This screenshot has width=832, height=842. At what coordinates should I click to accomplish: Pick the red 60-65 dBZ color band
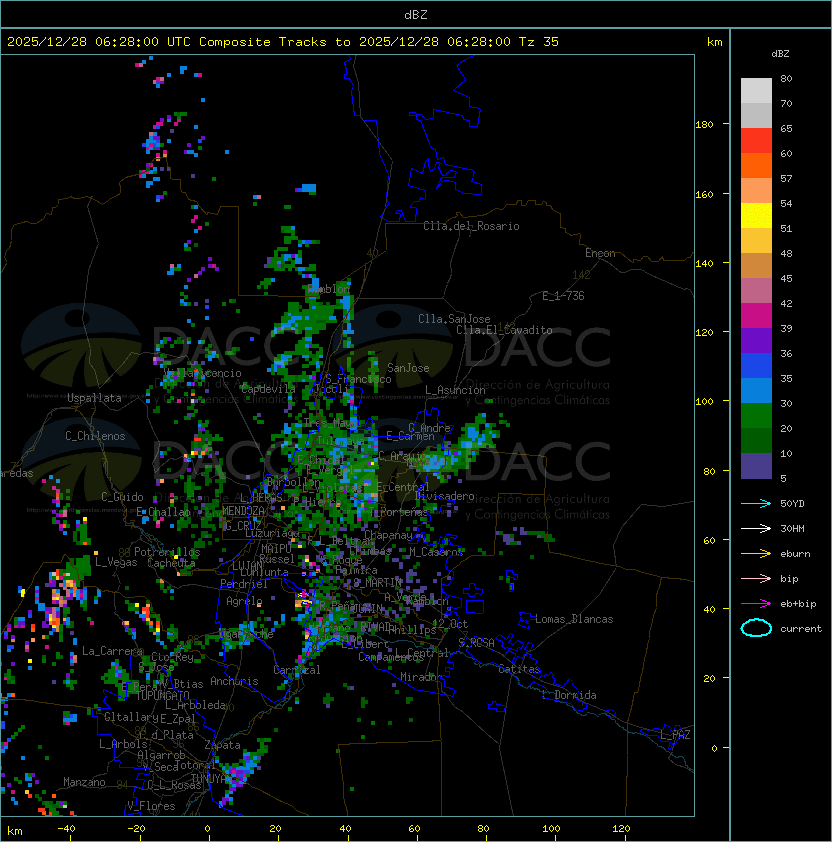coord(756,141)
